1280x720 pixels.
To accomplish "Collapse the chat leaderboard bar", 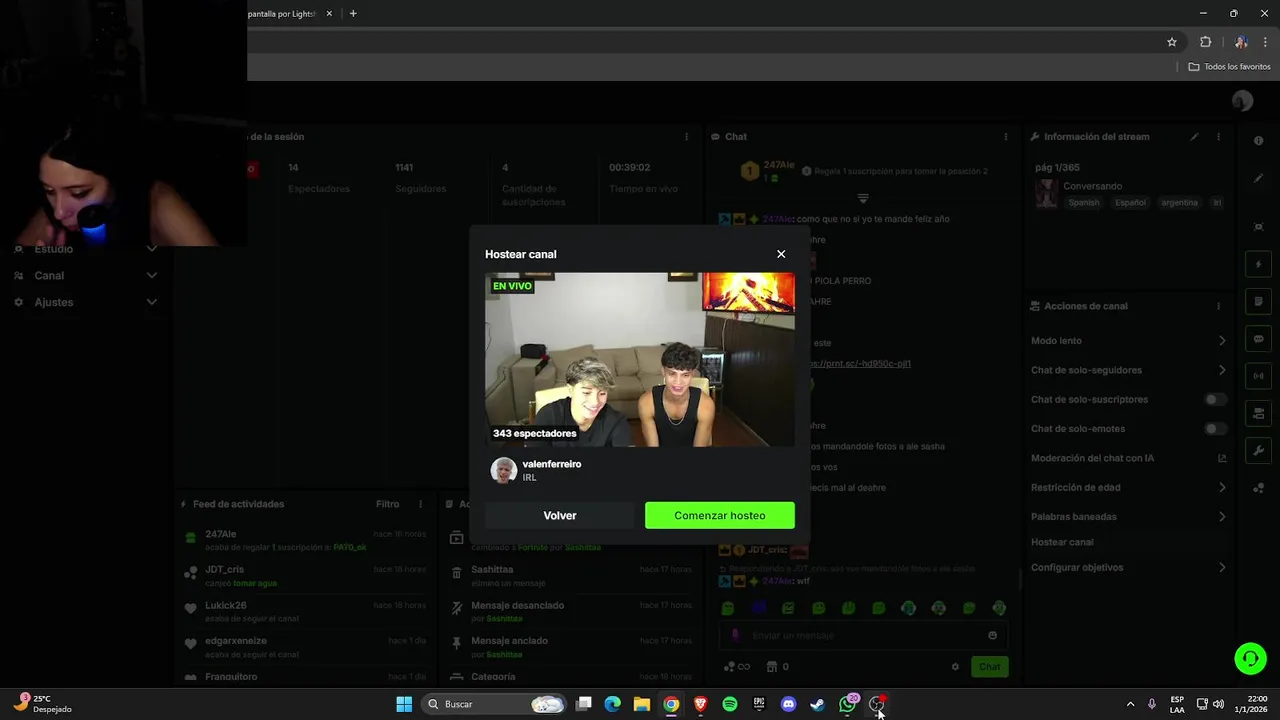I will [863, 198].
